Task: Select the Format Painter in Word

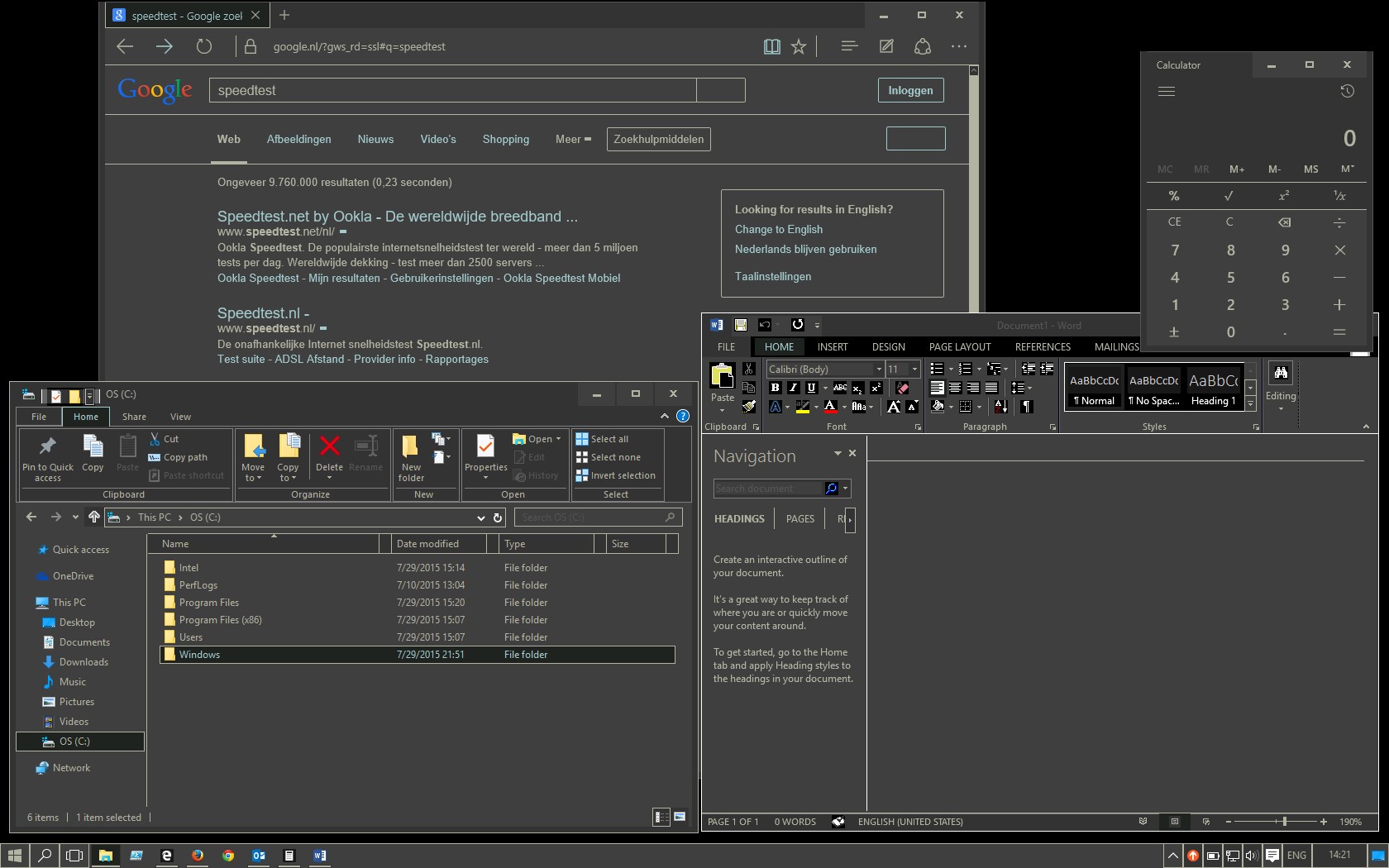Action: tap(748, 406)
